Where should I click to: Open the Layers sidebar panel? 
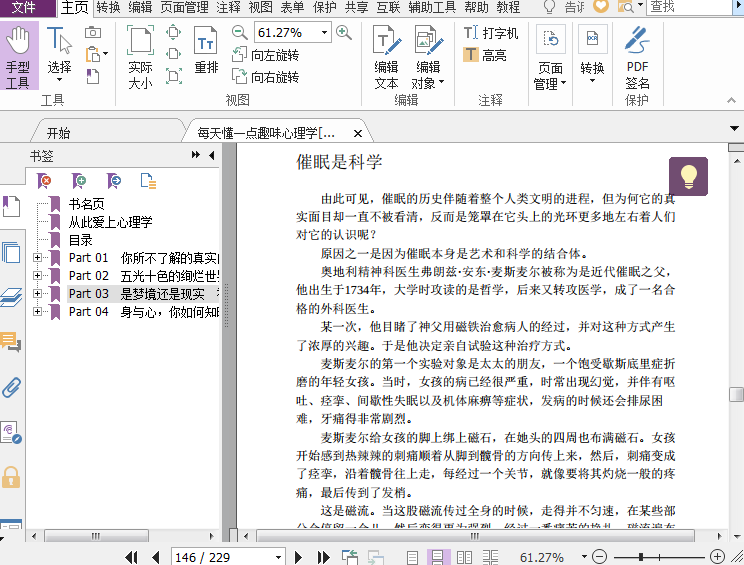11,297
